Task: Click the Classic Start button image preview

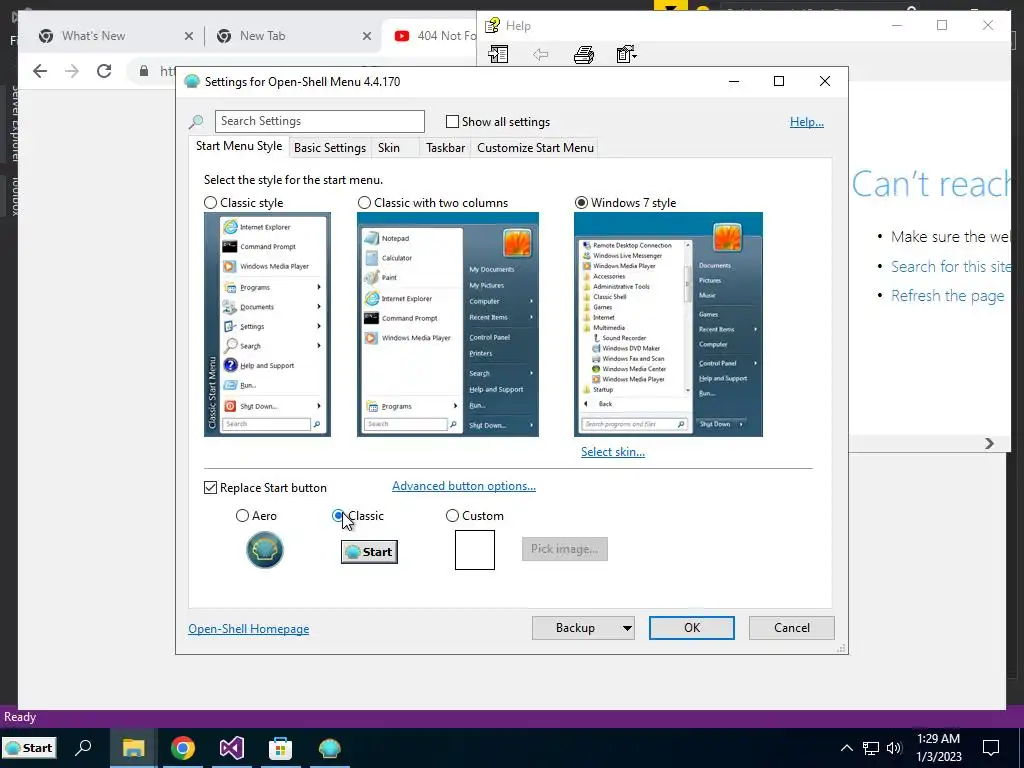Action: (369, 552)
